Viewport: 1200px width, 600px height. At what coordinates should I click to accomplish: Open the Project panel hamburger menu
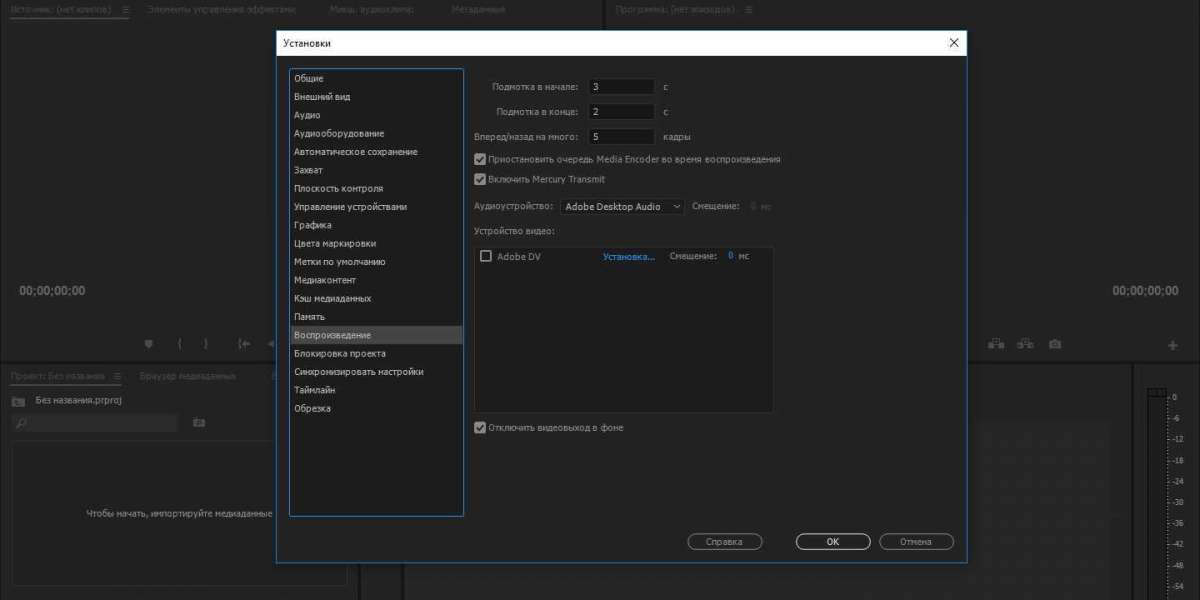(117, 376)
